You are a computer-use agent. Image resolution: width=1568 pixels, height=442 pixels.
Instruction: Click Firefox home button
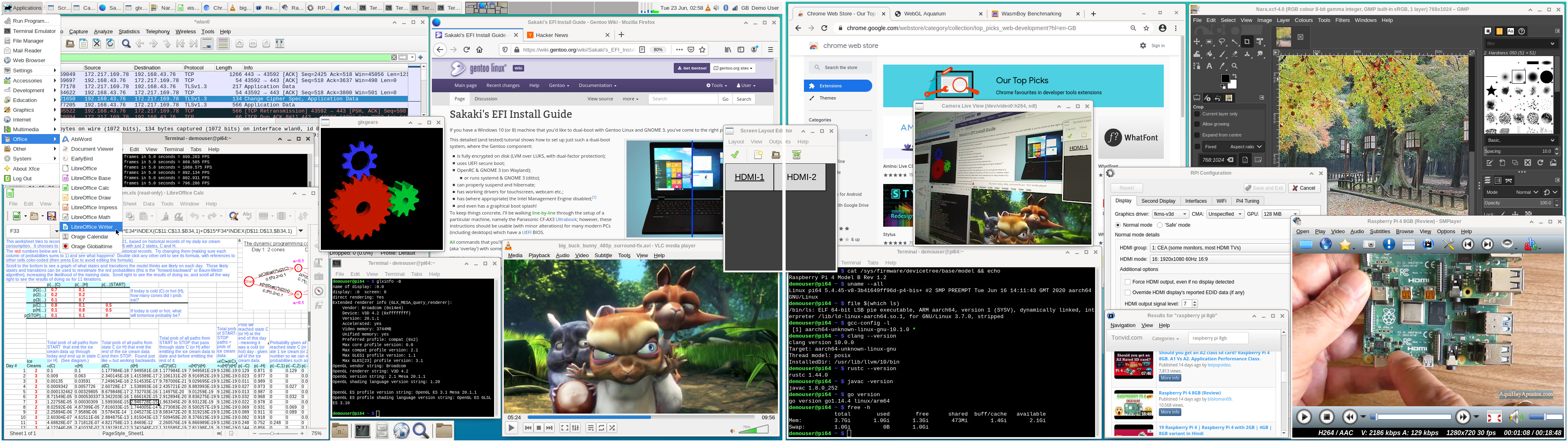point(480,50)
